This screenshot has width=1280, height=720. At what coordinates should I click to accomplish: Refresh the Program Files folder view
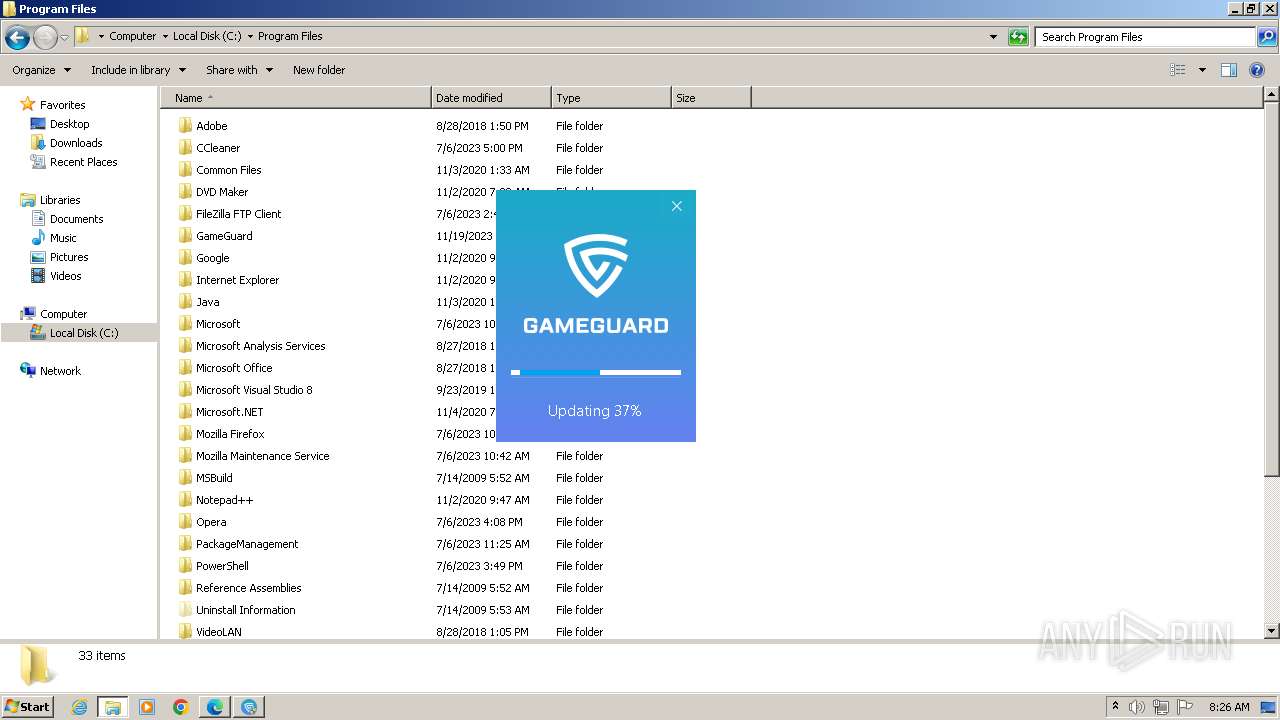point(1018,37)
